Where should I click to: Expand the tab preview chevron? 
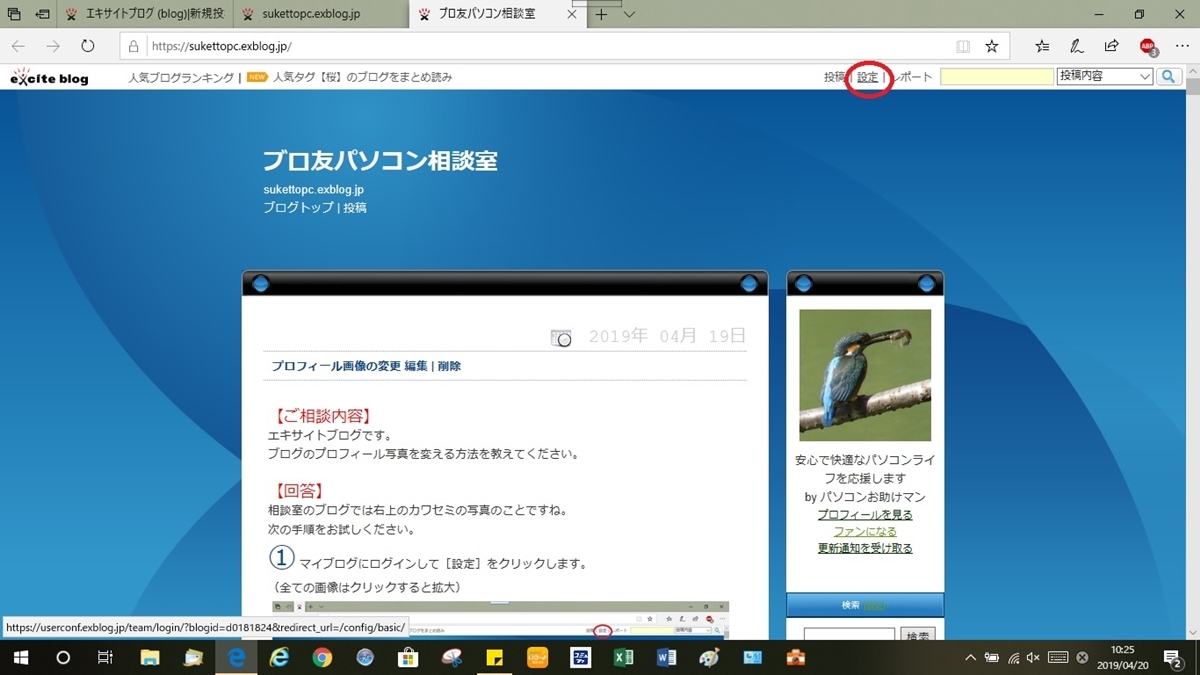(x=629, y=15)
